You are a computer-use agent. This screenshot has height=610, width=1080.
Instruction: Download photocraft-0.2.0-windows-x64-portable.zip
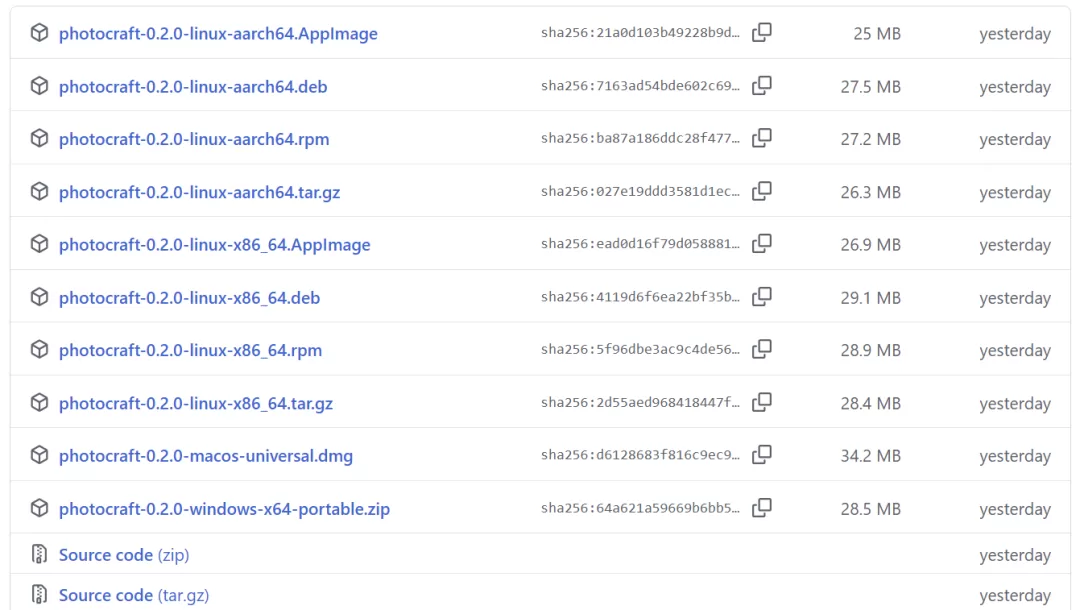(x=224, y=509)
